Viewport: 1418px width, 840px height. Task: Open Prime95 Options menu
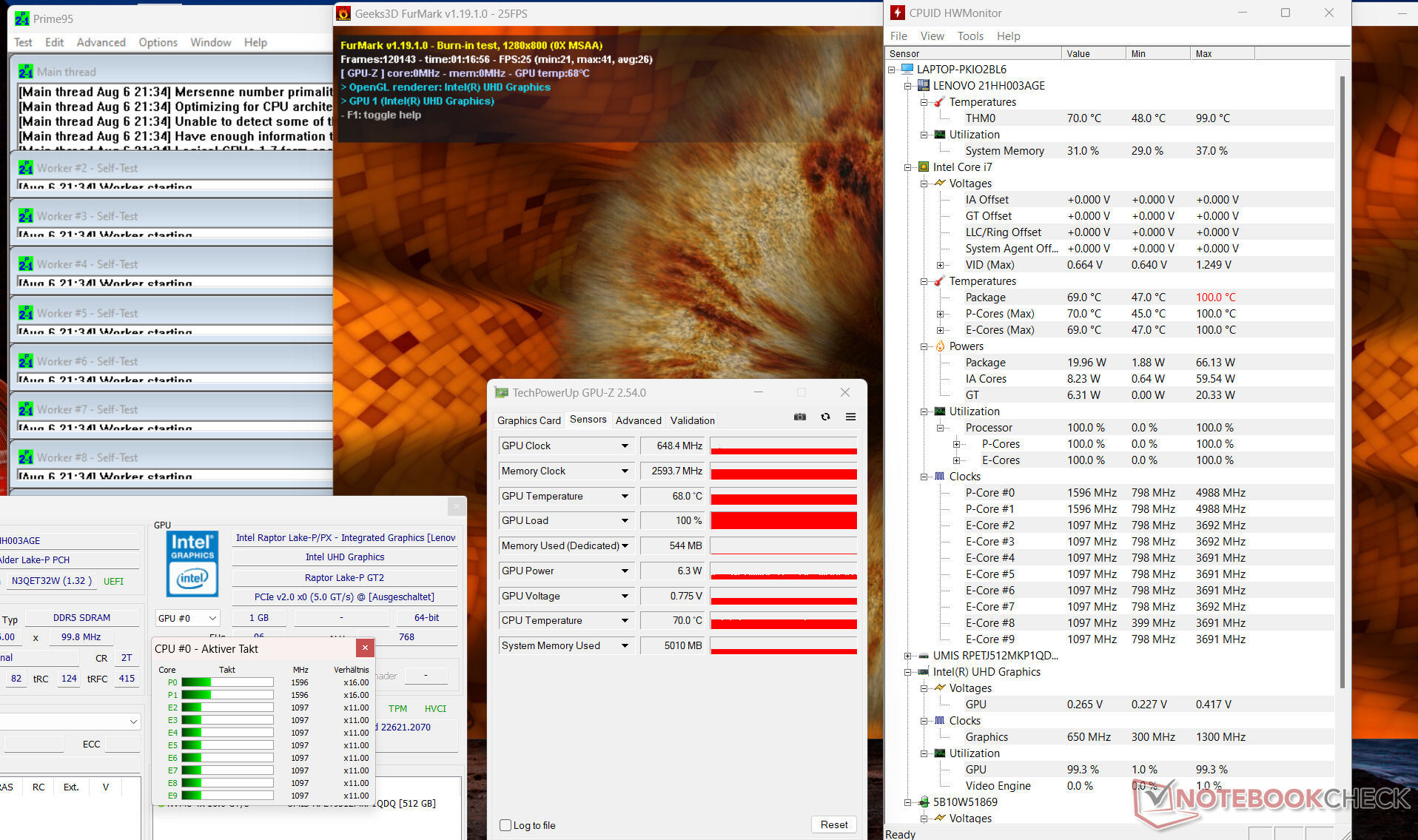[x=158, y=42]
